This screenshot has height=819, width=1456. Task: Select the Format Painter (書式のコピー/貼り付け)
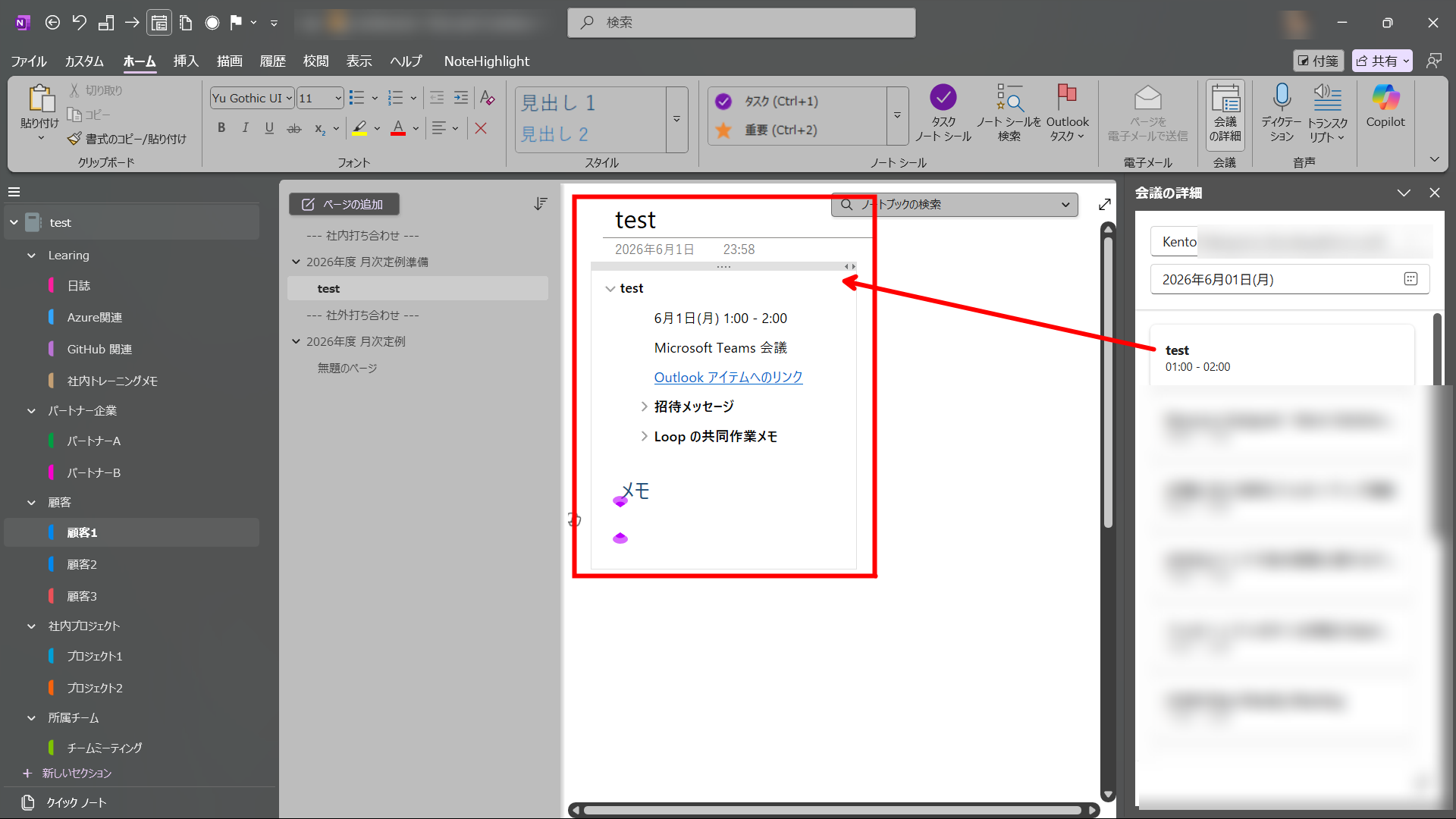coord(127,139)
